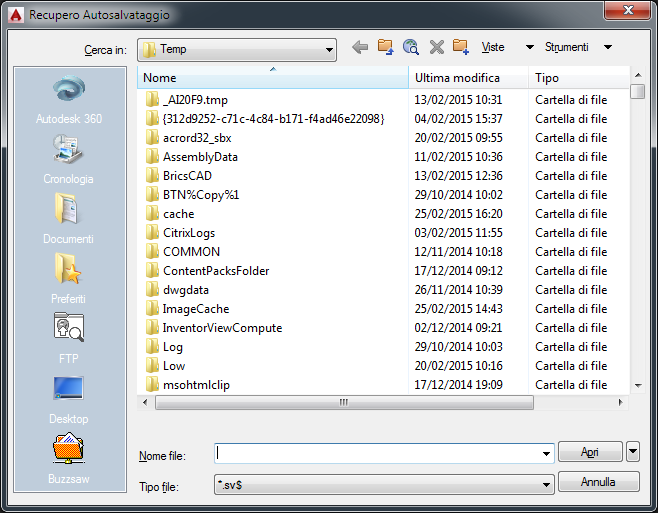Select the _AI20F9.tmp folder icon
Image resolution: width=658 pixels, height=513 pixels.
tap(152, 100)
